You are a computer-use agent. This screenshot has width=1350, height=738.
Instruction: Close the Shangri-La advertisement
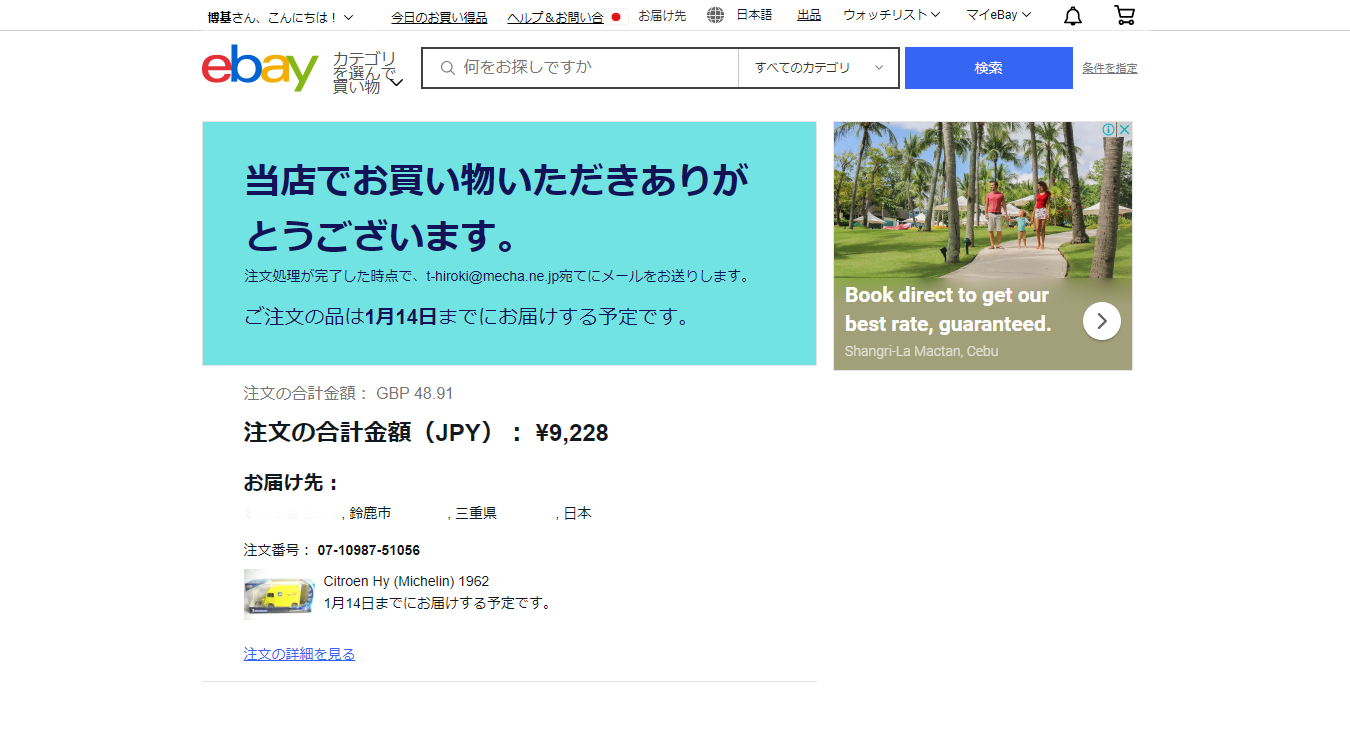[1124, 130]
